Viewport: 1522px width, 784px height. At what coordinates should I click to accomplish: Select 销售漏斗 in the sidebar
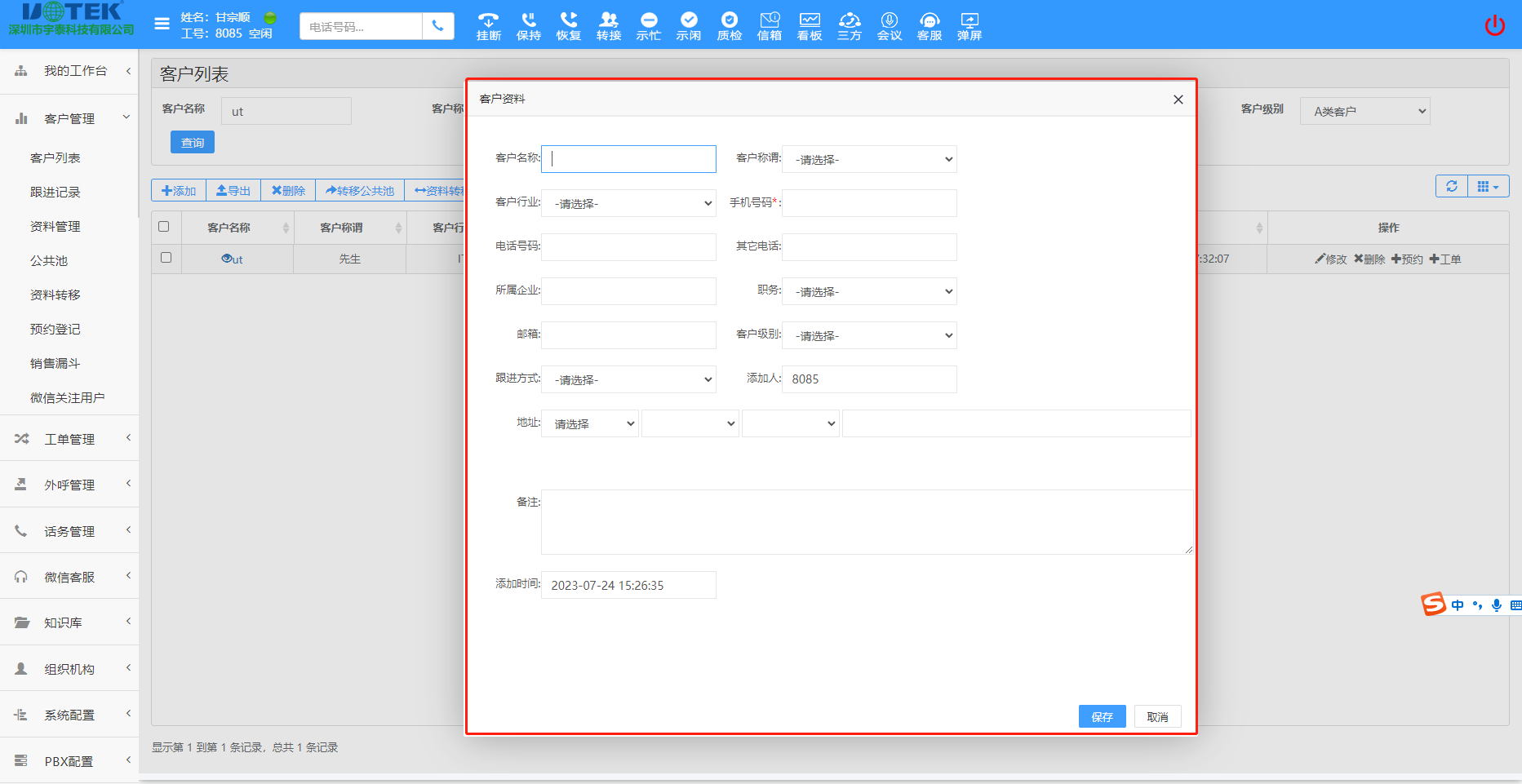point(55,363)
